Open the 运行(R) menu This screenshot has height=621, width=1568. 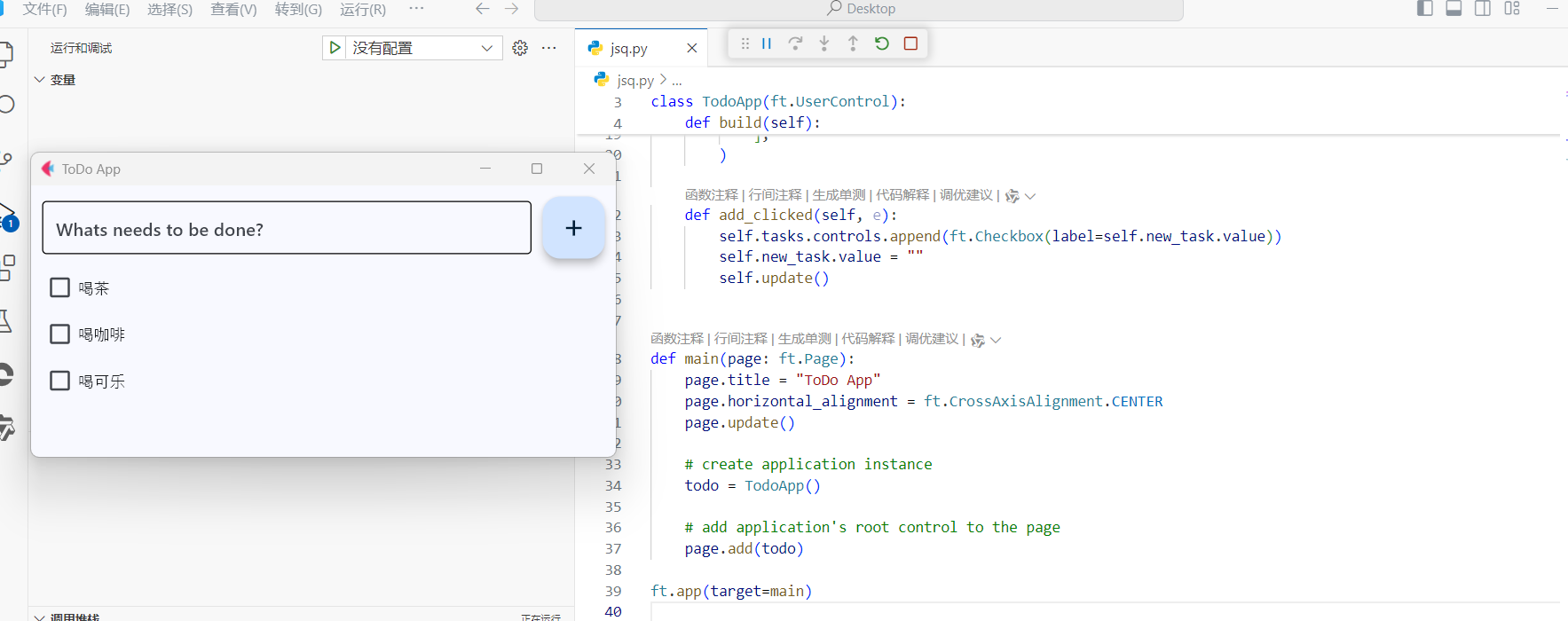point(362,9)
